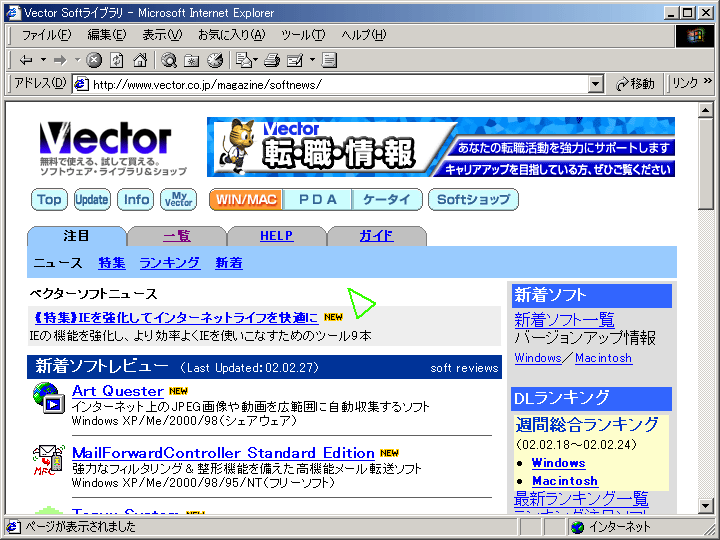Open the Windows version-up info link
The height and width of the screenshot is (540, 720).
[538, 358]
